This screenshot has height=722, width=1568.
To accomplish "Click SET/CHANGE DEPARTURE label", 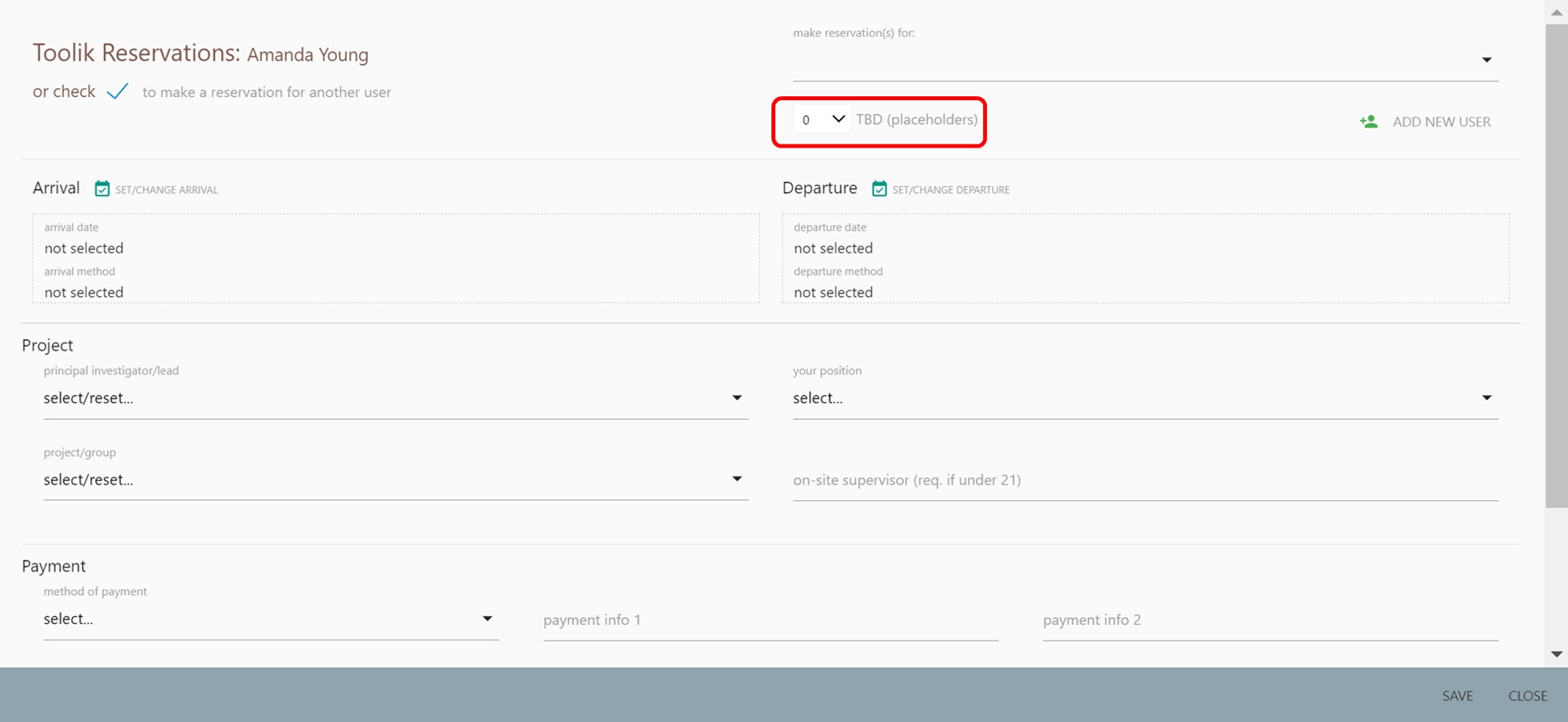I will (951, 190).
